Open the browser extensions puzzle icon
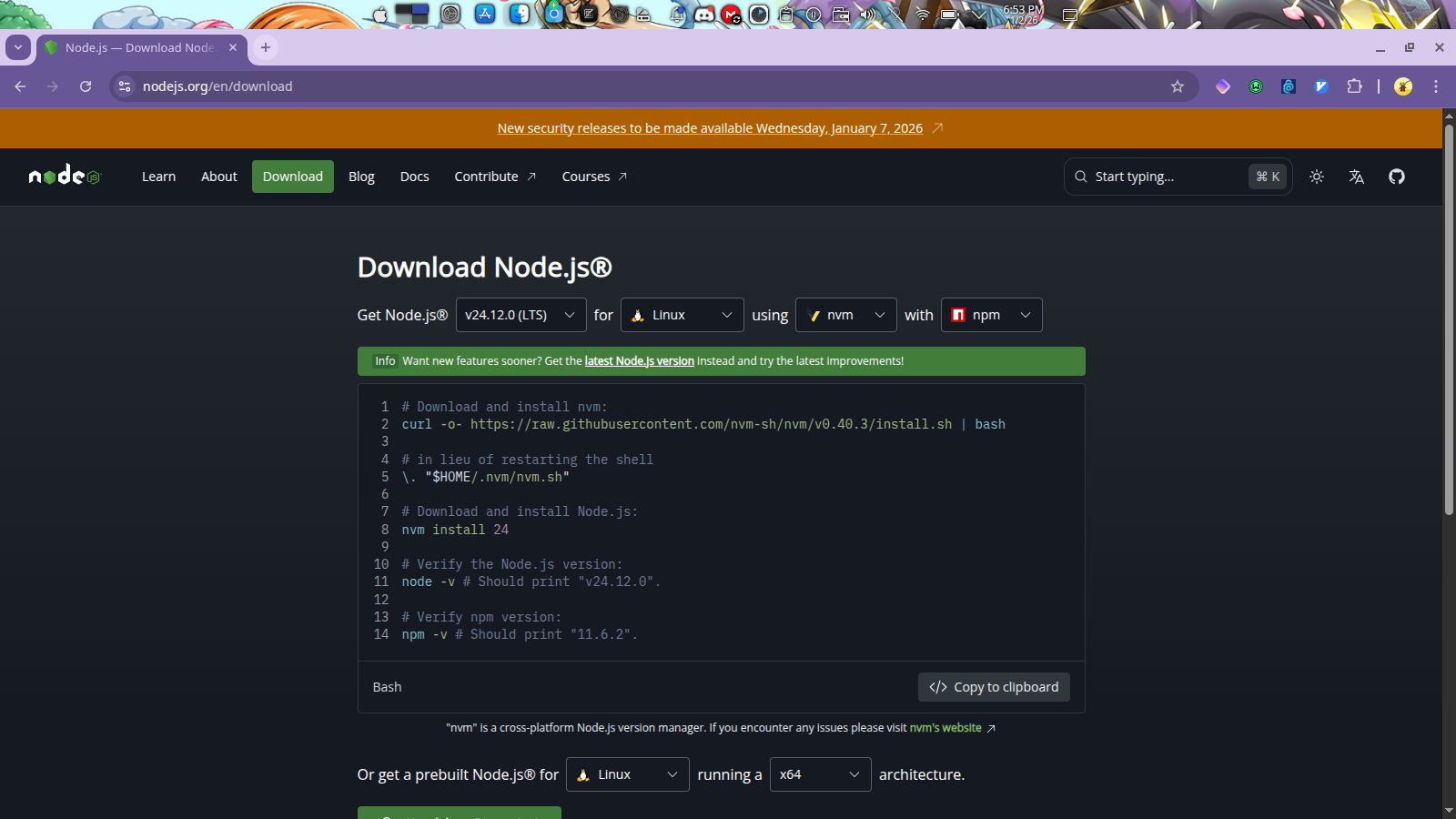The image size is (1456, 819). 1354,86
